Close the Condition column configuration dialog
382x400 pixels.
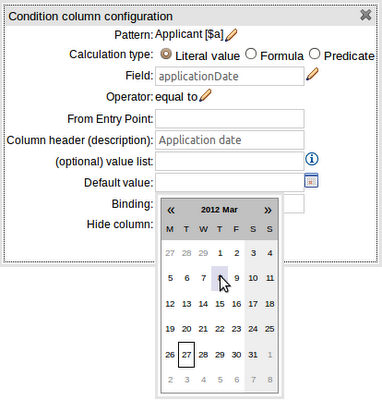pos(366,15)
